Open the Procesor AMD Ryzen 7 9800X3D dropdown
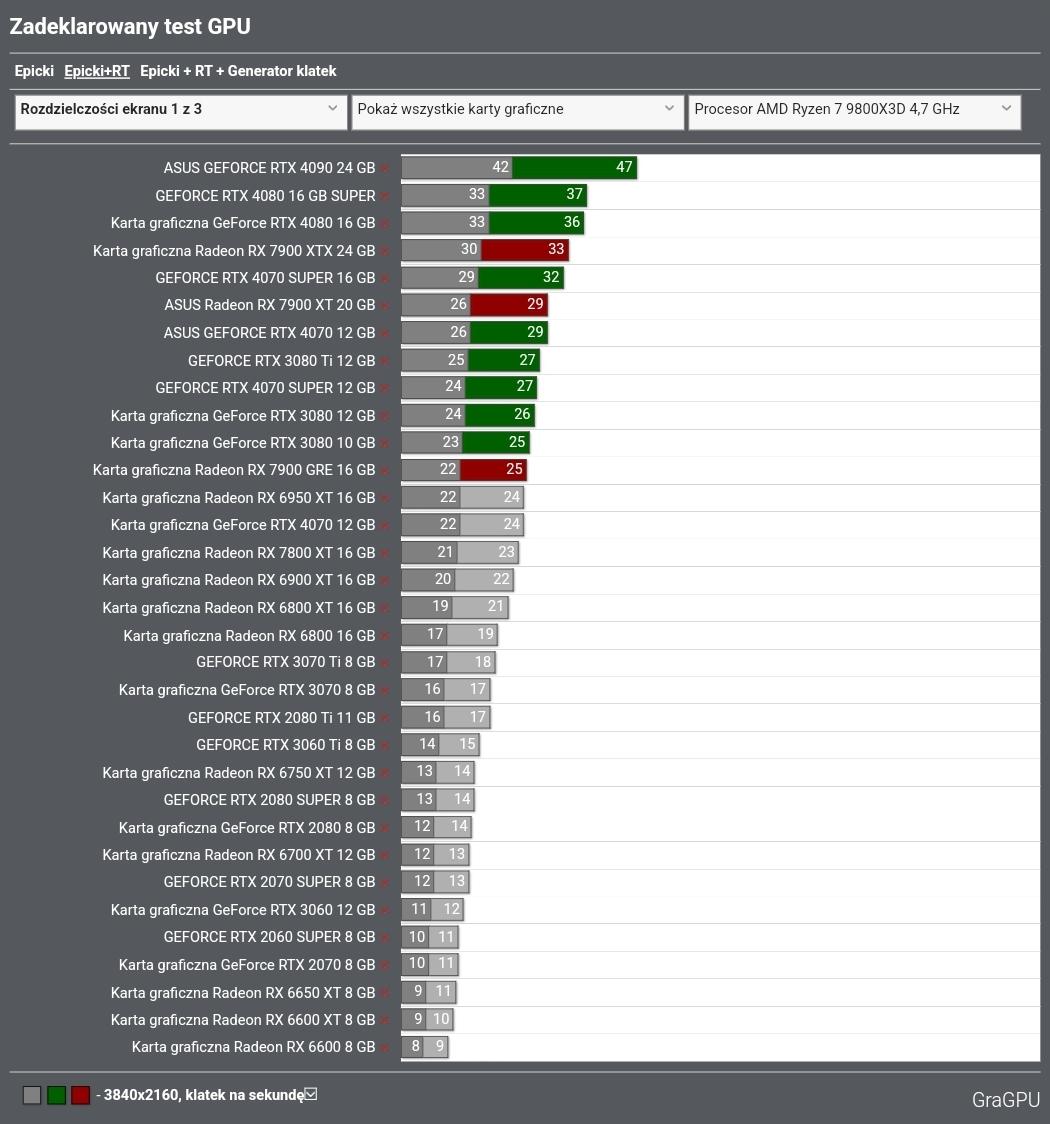This screenshot has height=1124, width=1050. point(854,113)
